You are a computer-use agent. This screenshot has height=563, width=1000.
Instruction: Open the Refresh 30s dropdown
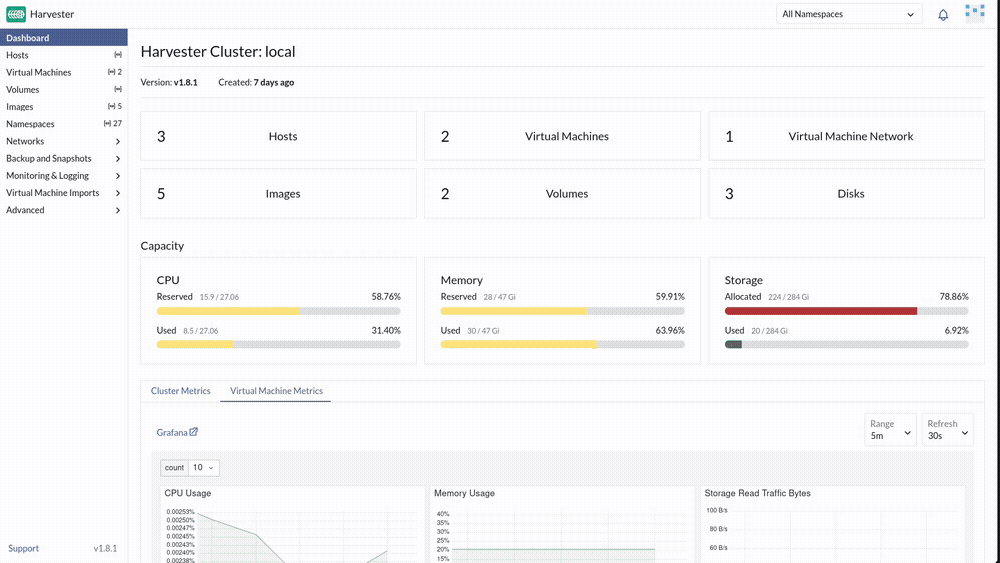(948, 430)
